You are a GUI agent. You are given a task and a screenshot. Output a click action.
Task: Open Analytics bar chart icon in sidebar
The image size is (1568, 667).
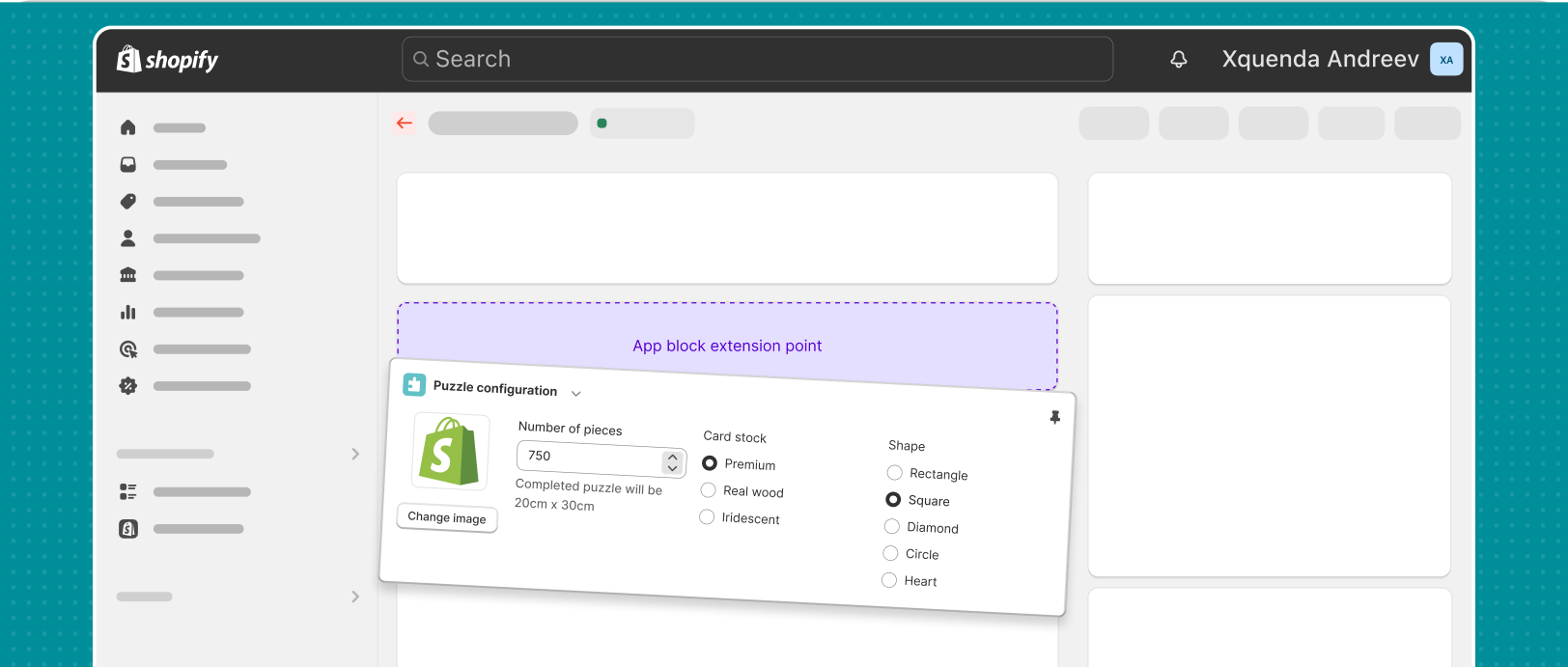point(128,312)
